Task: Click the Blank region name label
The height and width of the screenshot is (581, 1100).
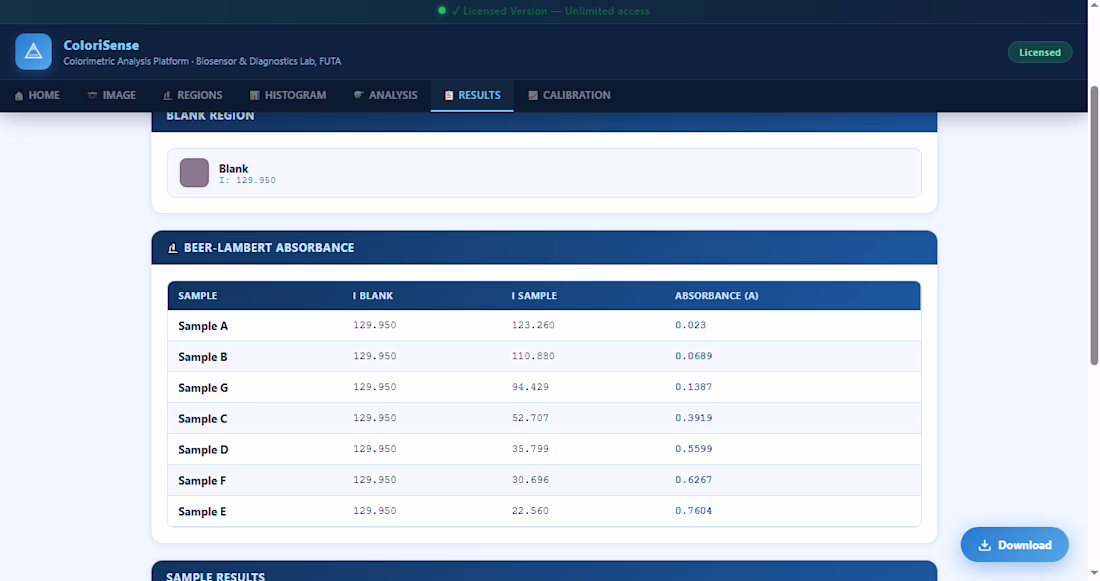Action: tap(234, 168)
